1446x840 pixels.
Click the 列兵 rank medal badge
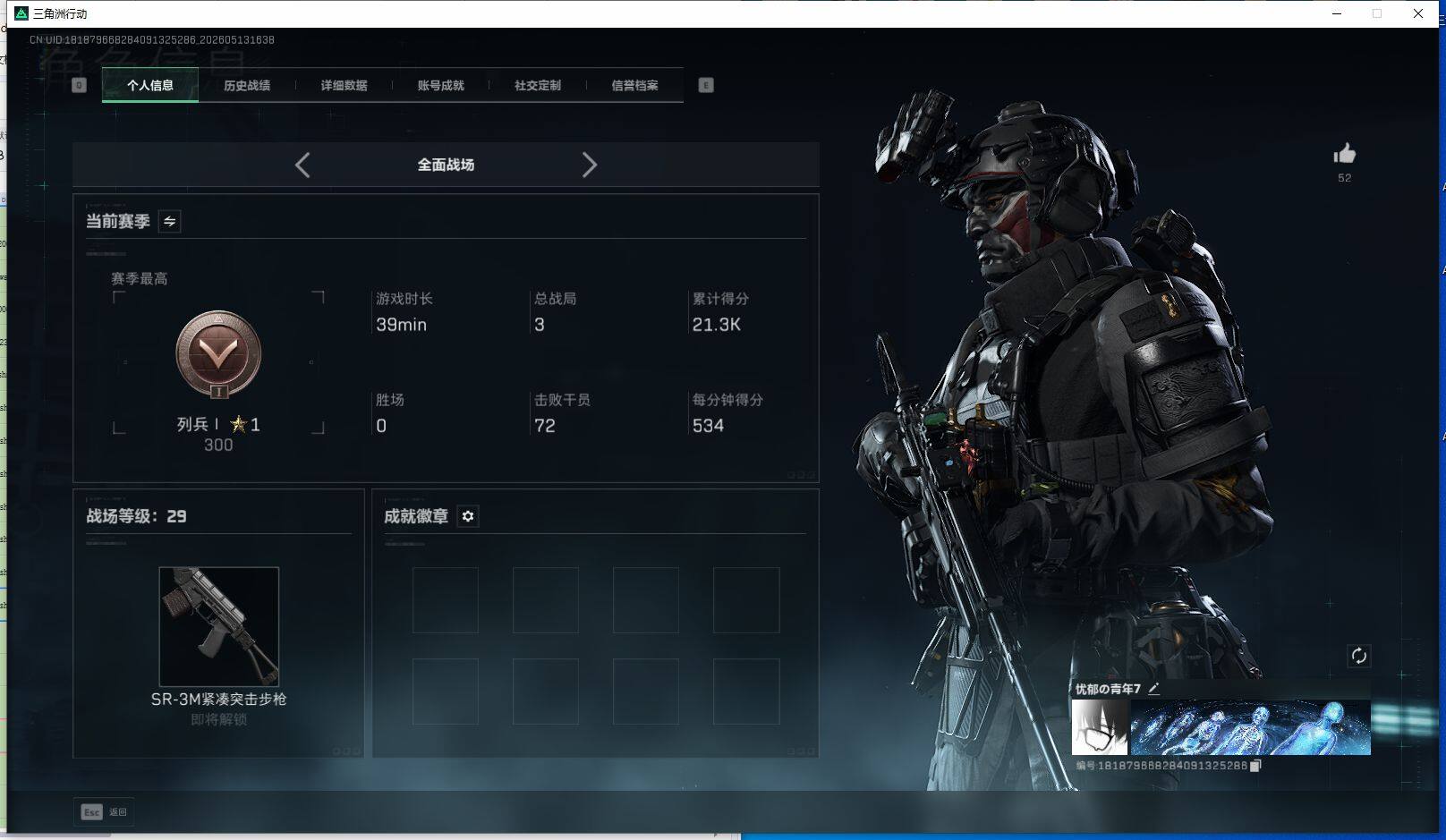218,355
